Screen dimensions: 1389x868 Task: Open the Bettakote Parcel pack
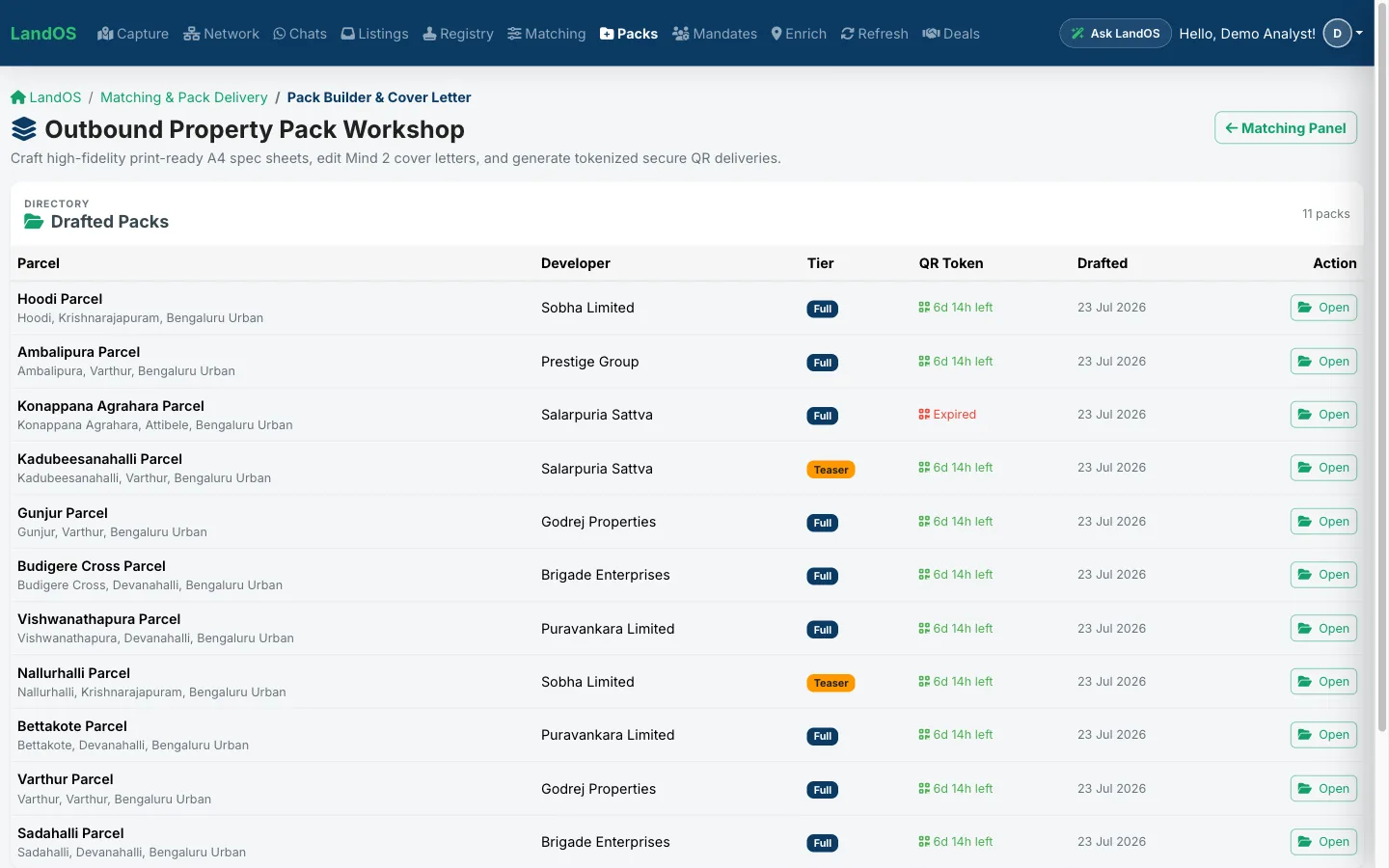coord(1323,735)
